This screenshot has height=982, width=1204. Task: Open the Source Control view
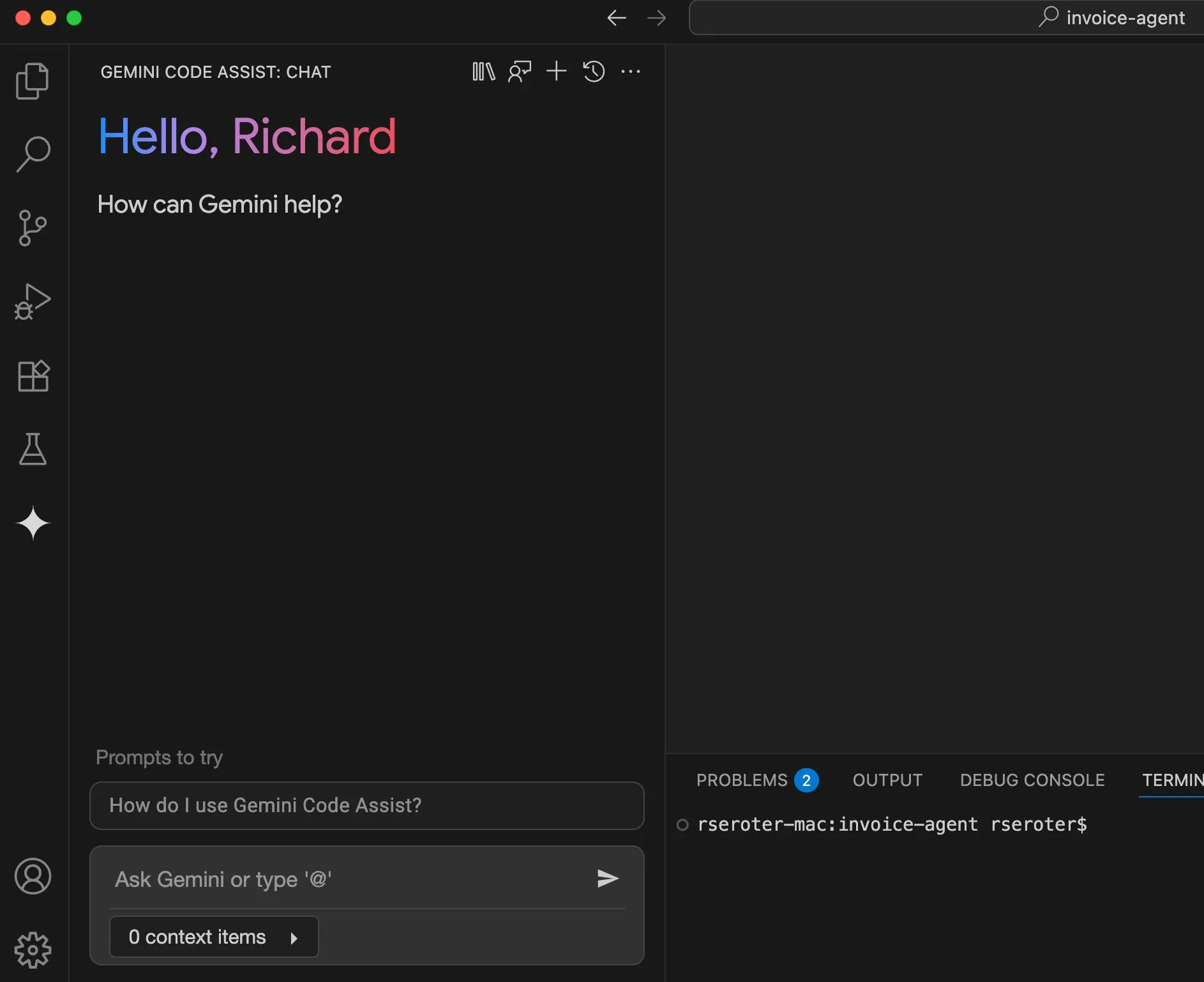click(33, 228)
